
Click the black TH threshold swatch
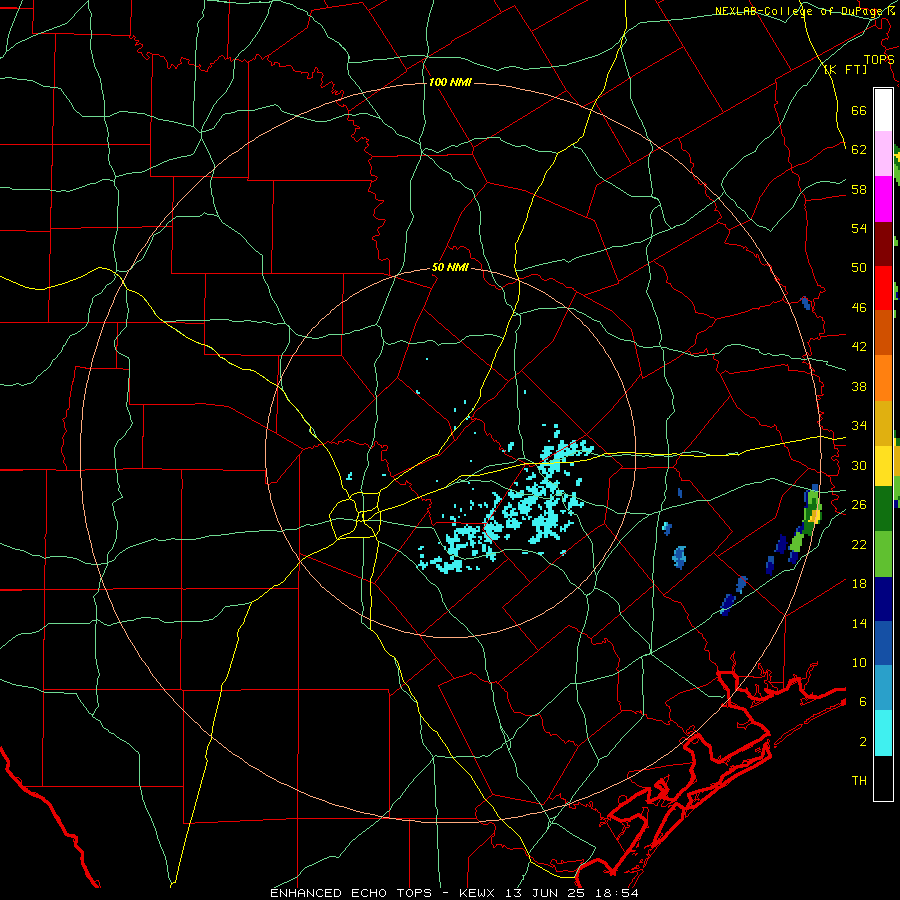coord(883,778)
